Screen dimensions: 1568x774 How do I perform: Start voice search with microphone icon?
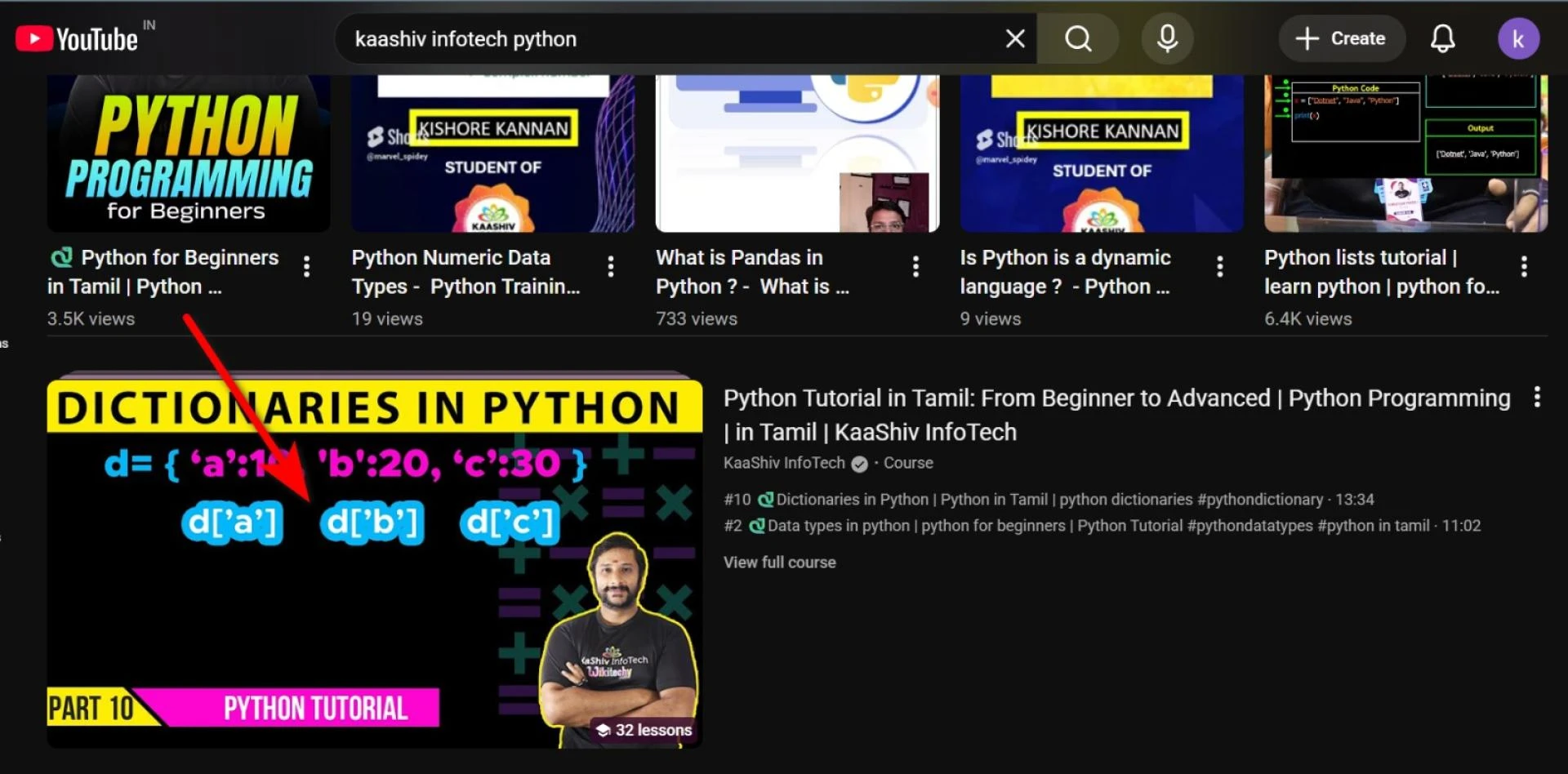click(1167, 38)
